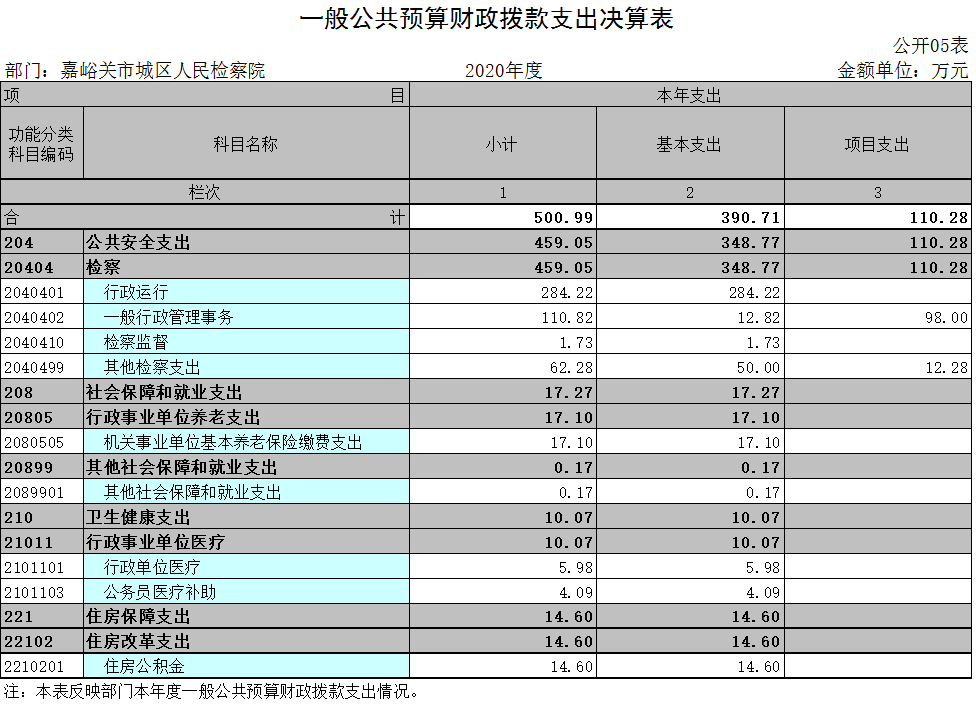This screenshot has height=706, width=976.
Task: Select the 基本支出 column header
Action: coord(689,144)
